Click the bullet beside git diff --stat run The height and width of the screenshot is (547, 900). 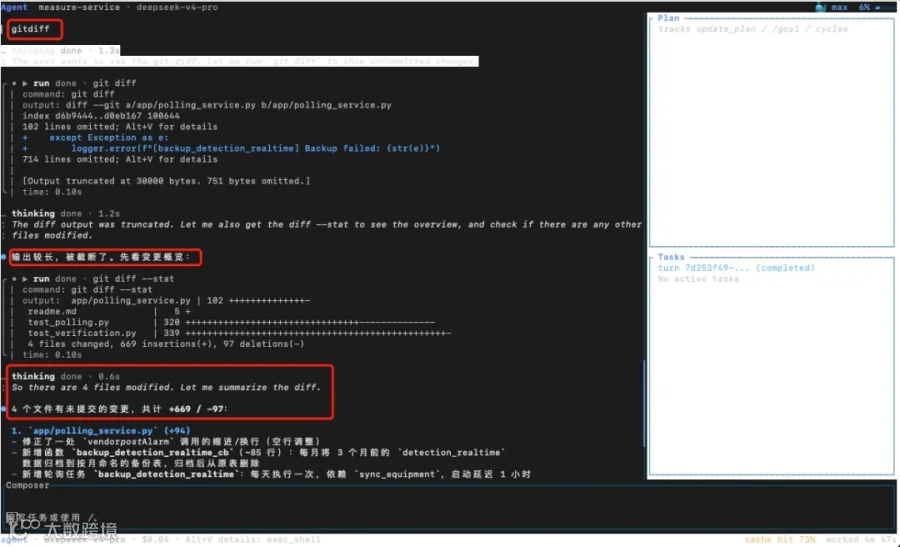14,279
